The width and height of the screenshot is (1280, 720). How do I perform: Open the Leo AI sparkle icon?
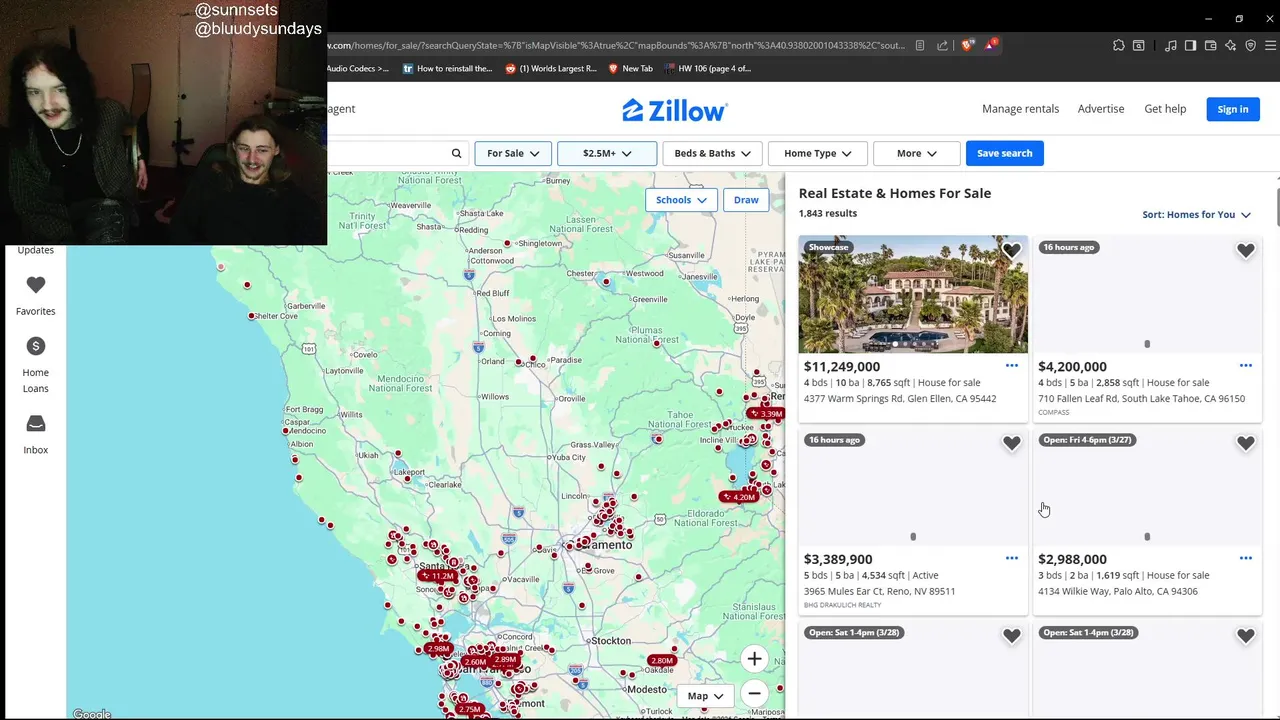tap(1230, 45)
